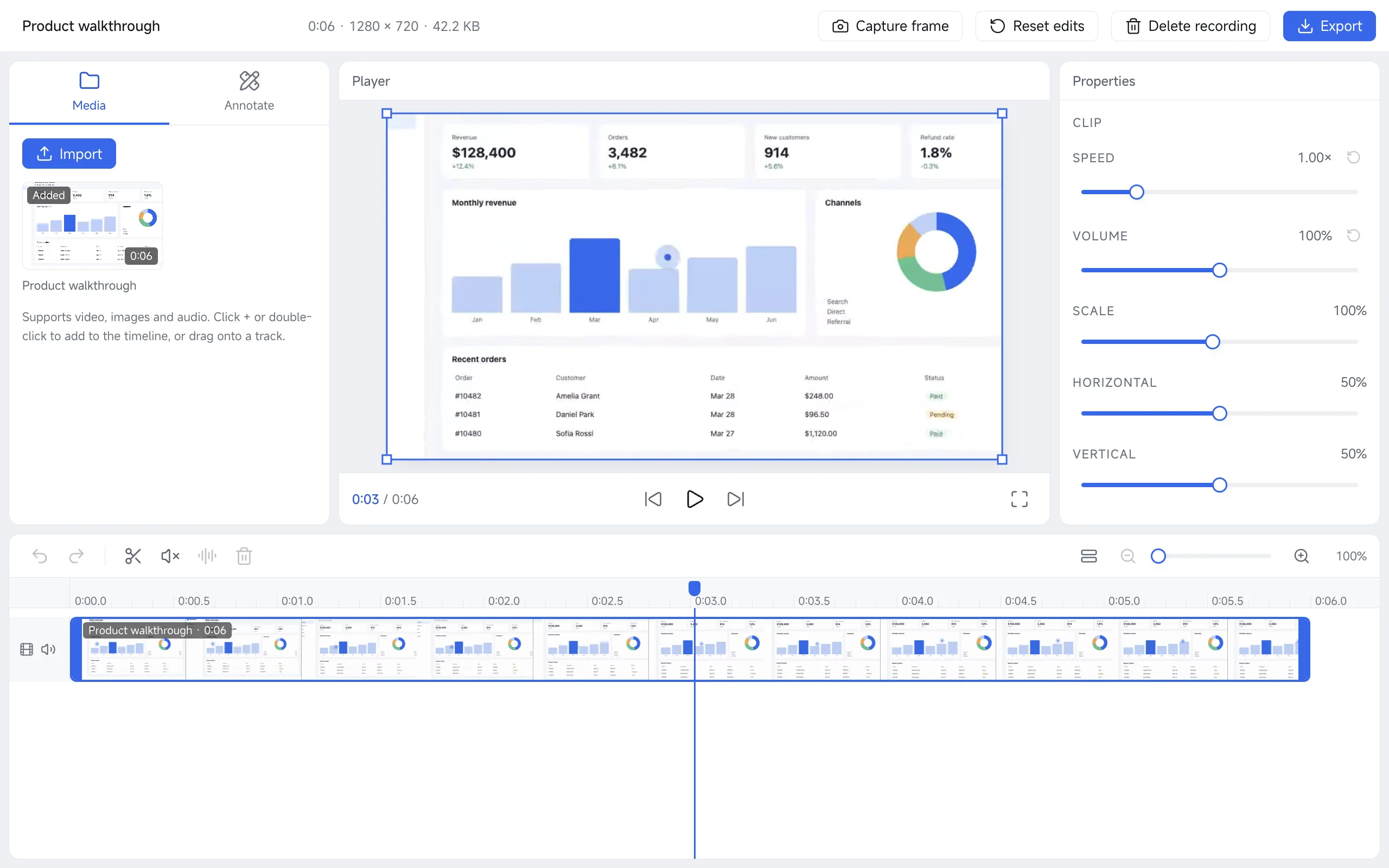Undo the last timeline edit

pyautogui.click(x=40, y=556)
